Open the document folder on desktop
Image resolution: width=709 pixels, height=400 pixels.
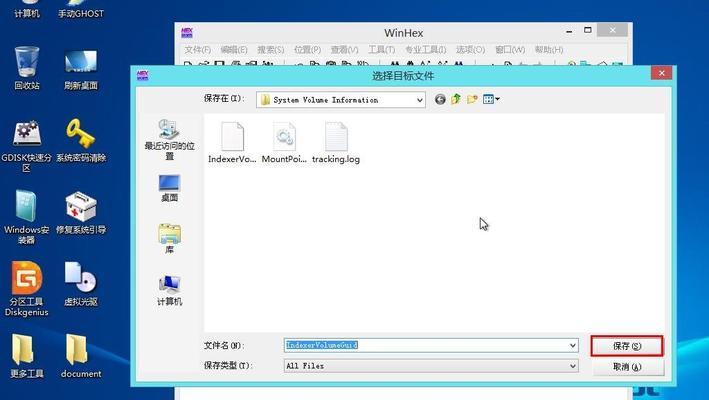click(81, 356)
